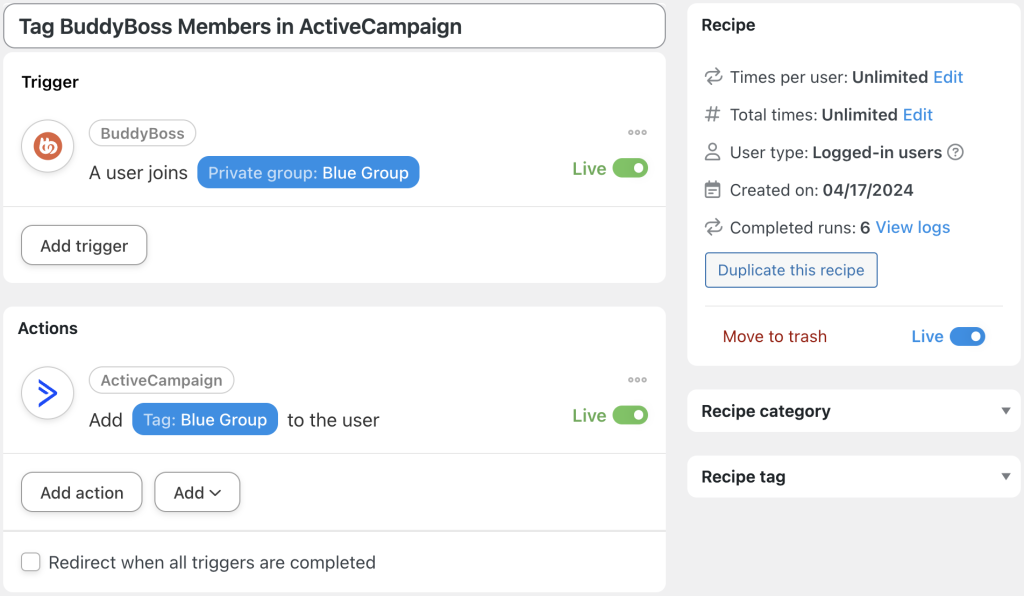Click Move to trash

pyautogui.click(x=775, y=337)
